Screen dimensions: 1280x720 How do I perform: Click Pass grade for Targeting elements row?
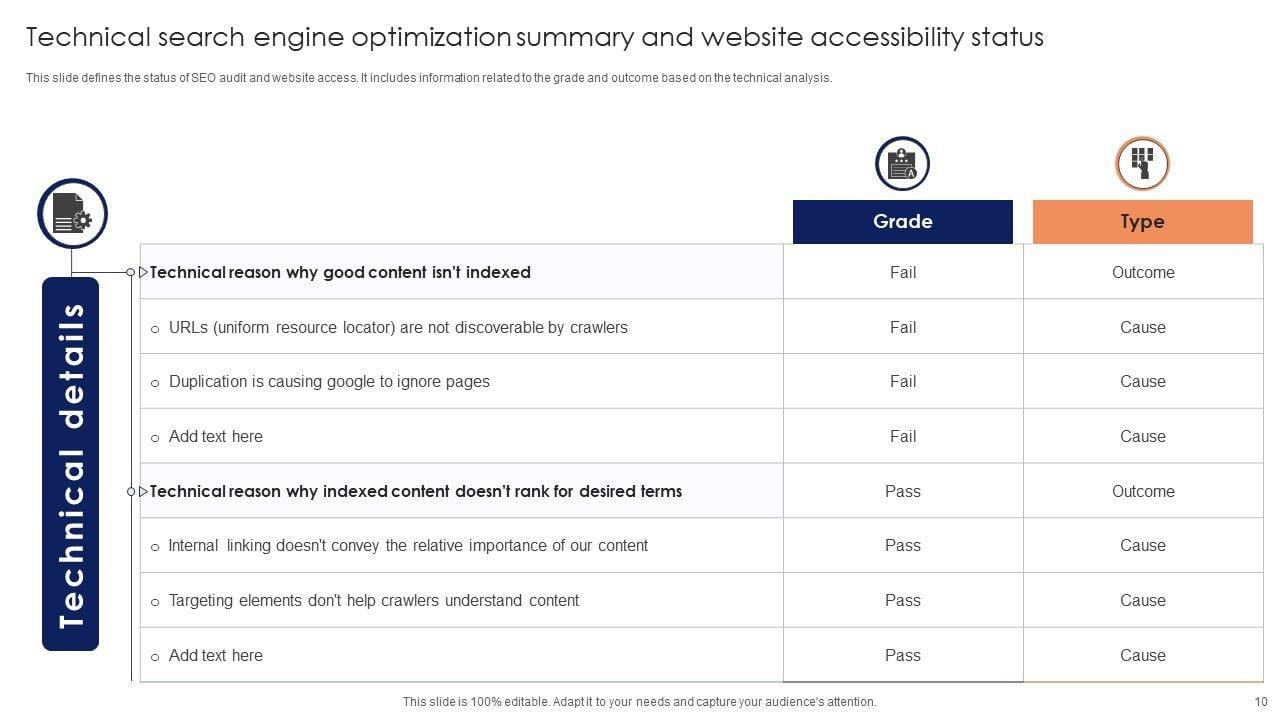pos(902,600)
